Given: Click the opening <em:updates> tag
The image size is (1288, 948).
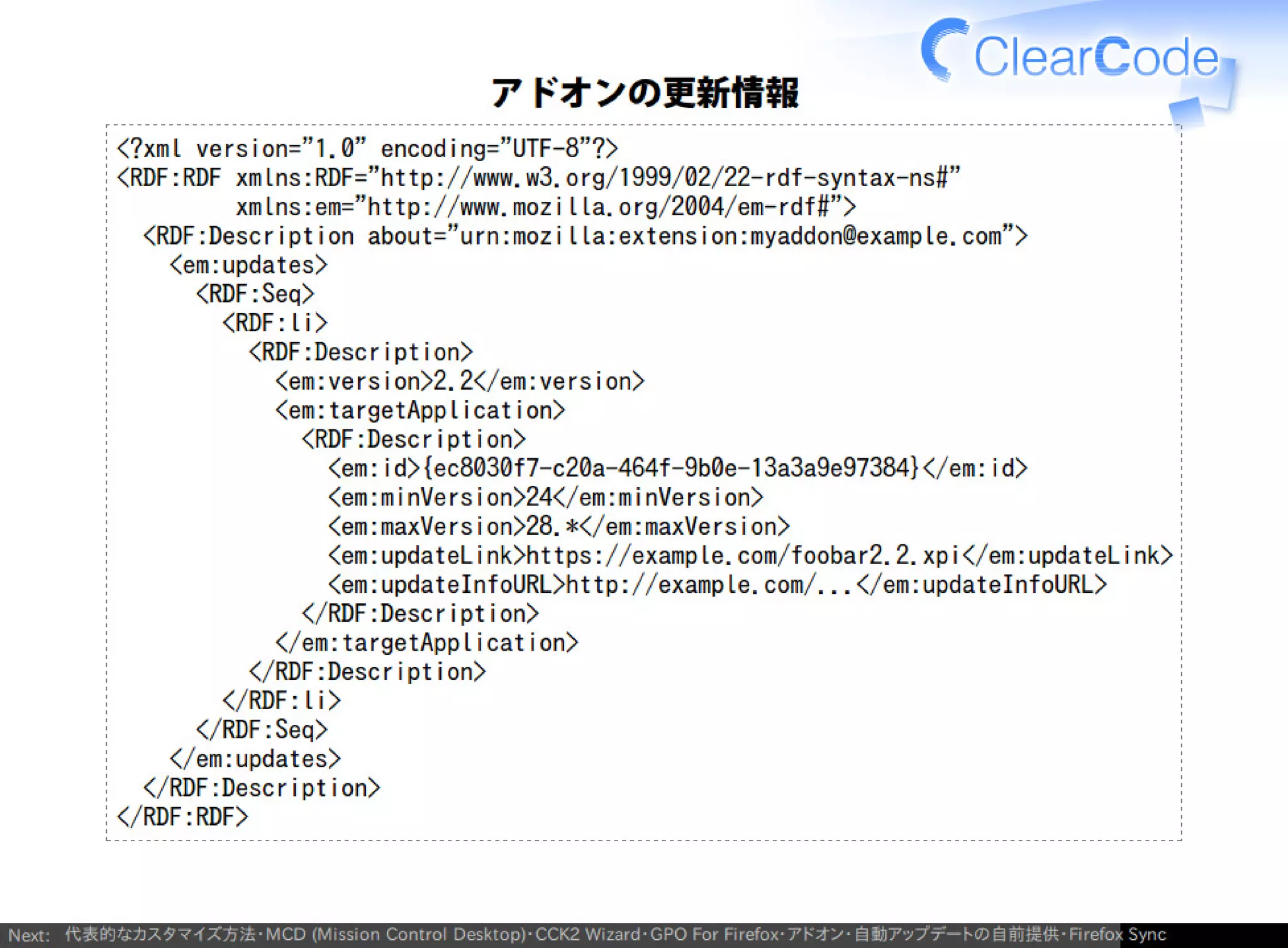Looking at the screenshot, I should (249, 265).
